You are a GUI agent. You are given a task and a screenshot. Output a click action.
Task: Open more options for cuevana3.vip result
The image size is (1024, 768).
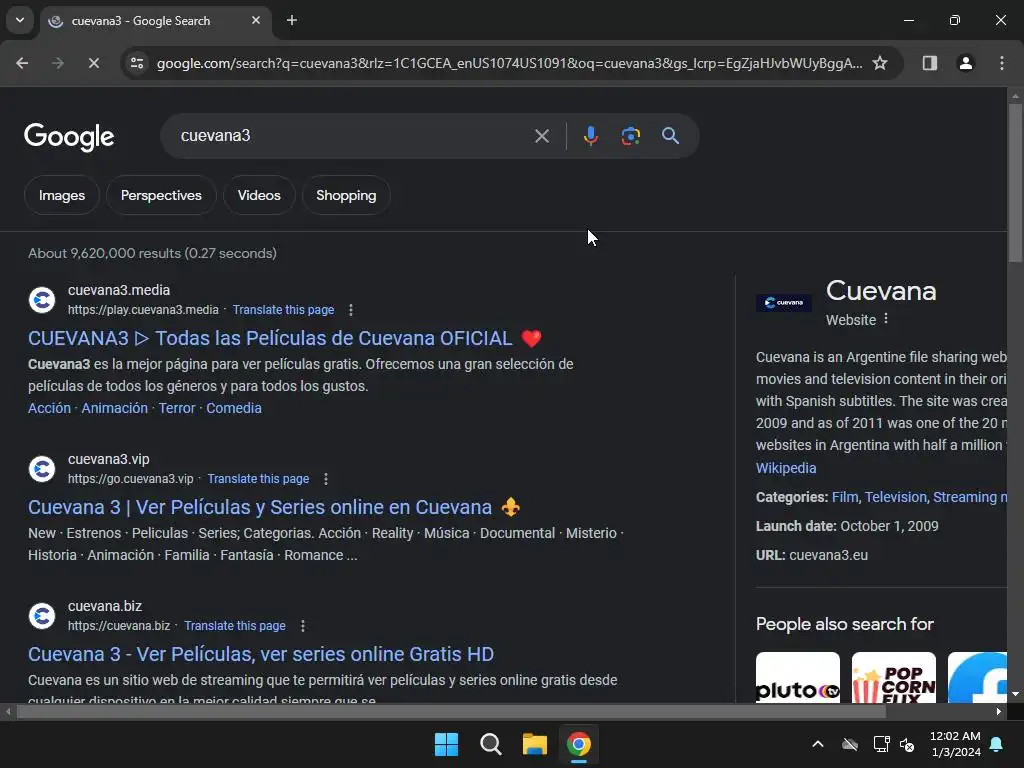(x=326, y=479)
